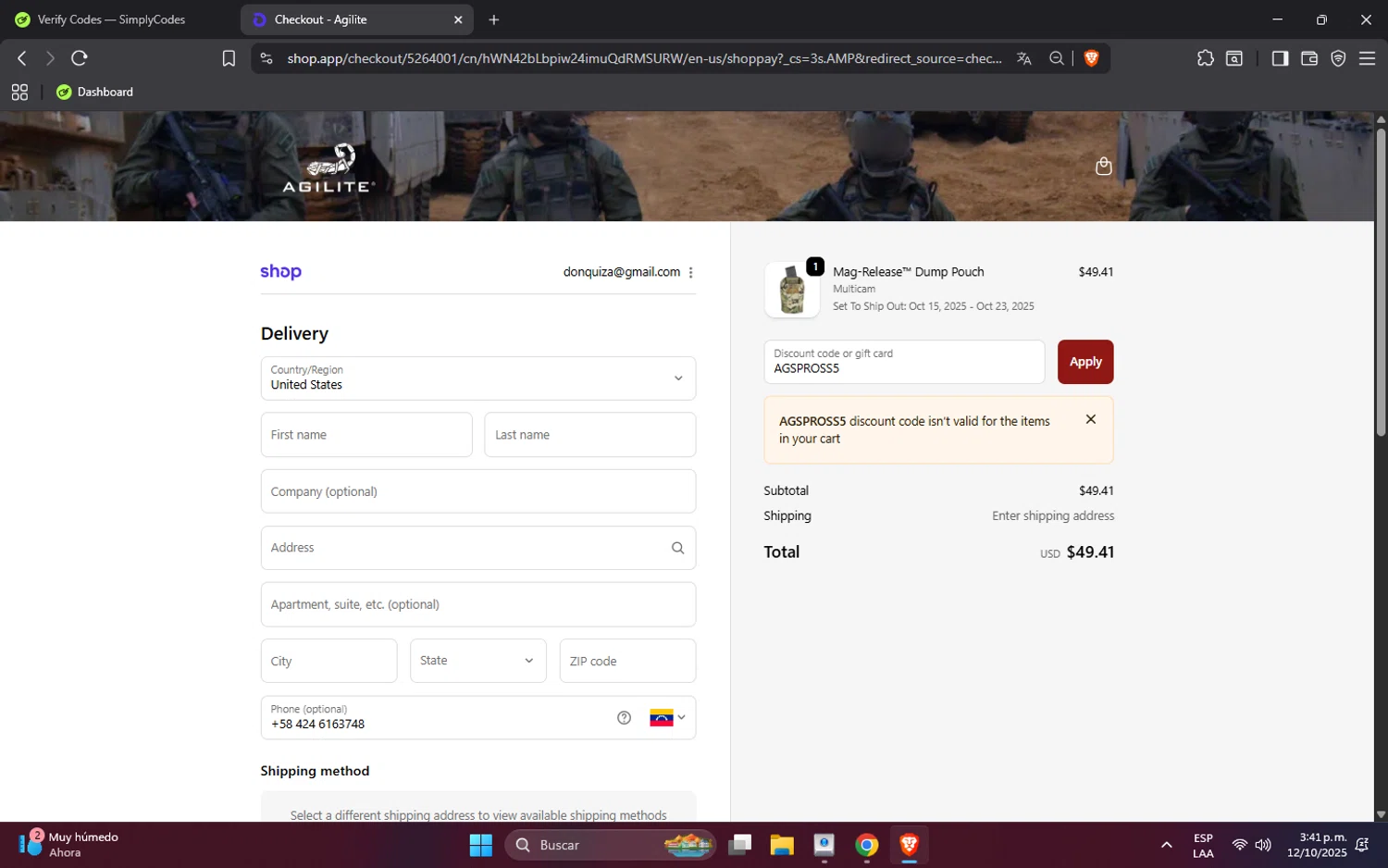Click the Address field
This screenshot has width=1388, height=868.
pyautogui.click(x=478, y=548)
